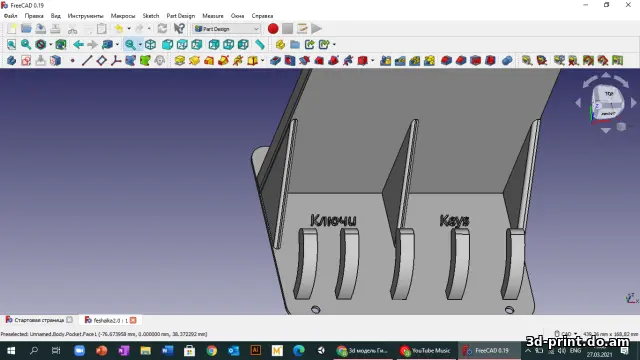Click the navigation cube down arrow
Viewport: 640px width, 360px height.
tap(606, 131)
